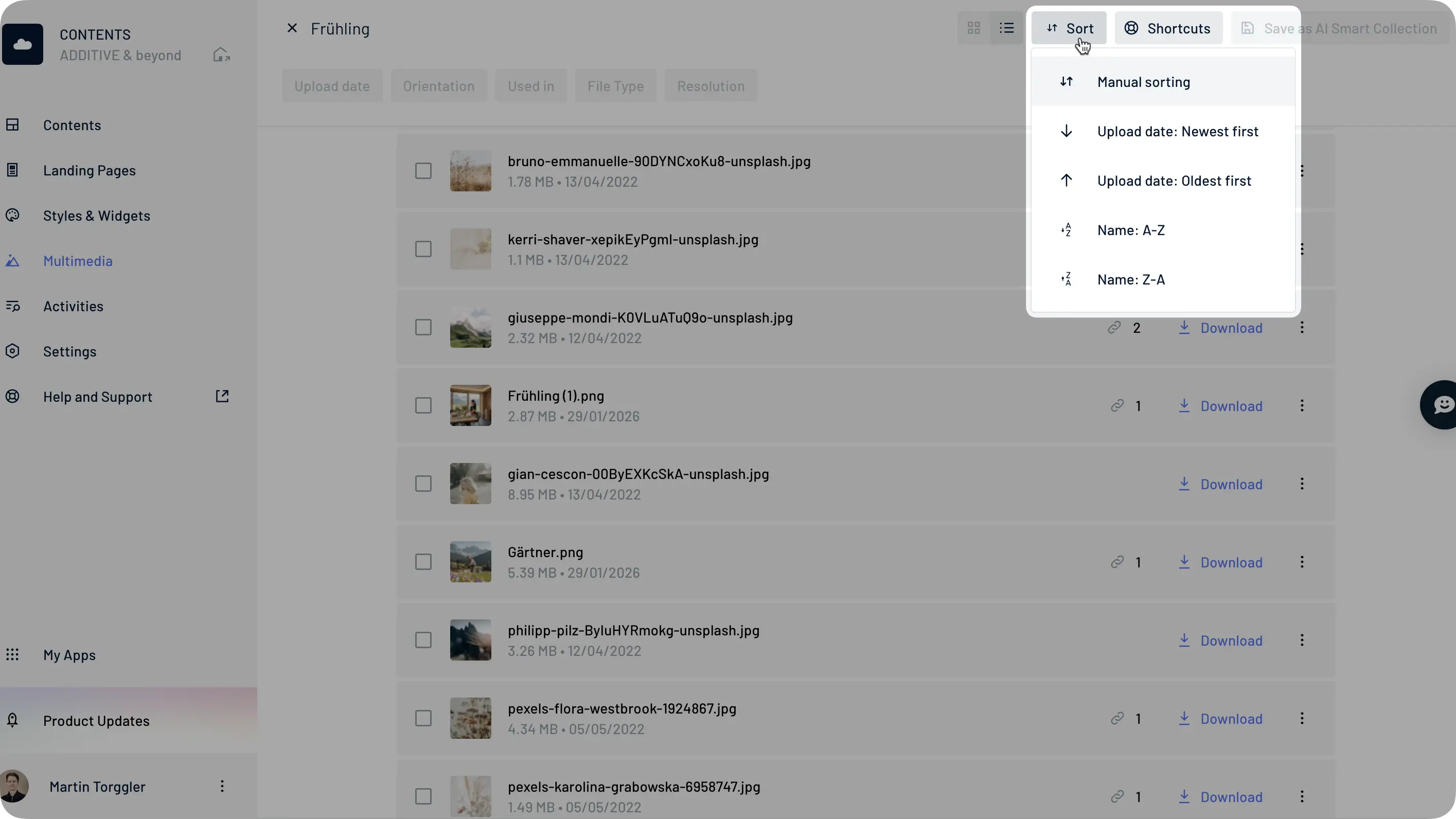The height and width of the screenshot is (819, 1456).
Task: Select Upload date: Oldest first
Action: click(x=1163, y=181)
